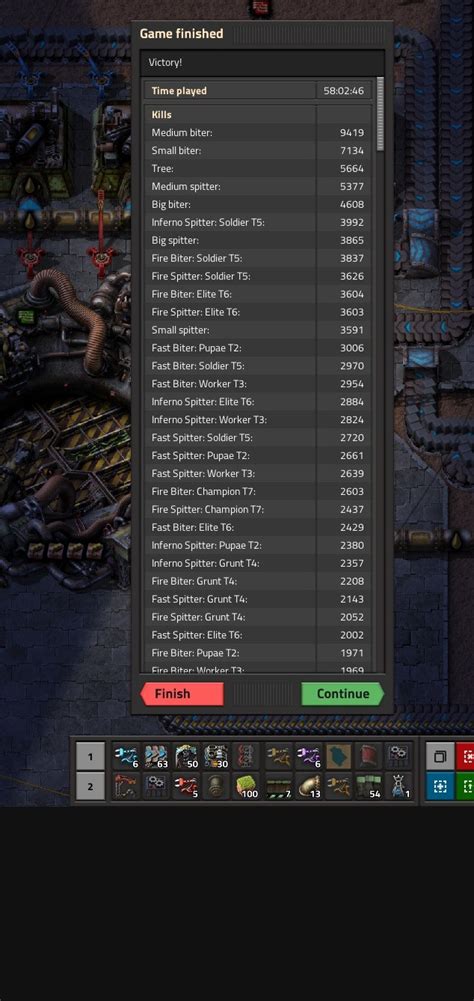Click the green Continue button
Viewport: 474px width, 1001px height.
[343, 694]
